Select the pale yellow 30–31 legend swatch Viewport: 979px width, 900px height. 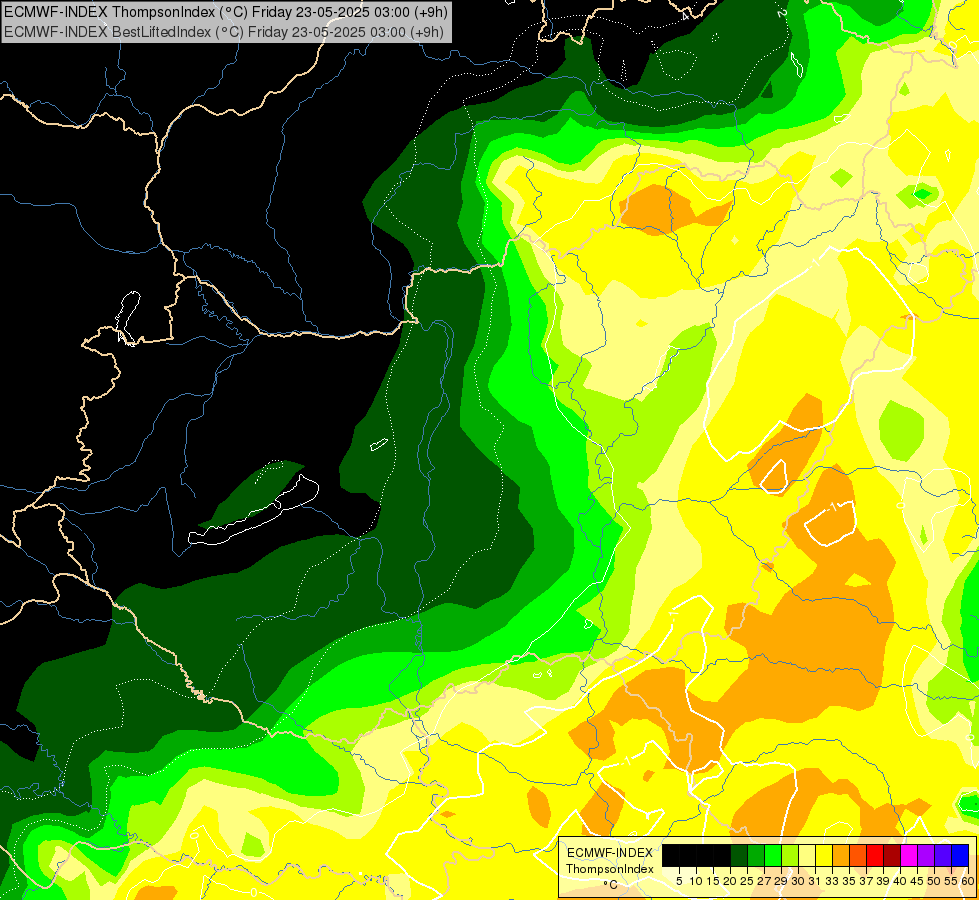pyautogui.click(x=807, y=856)
